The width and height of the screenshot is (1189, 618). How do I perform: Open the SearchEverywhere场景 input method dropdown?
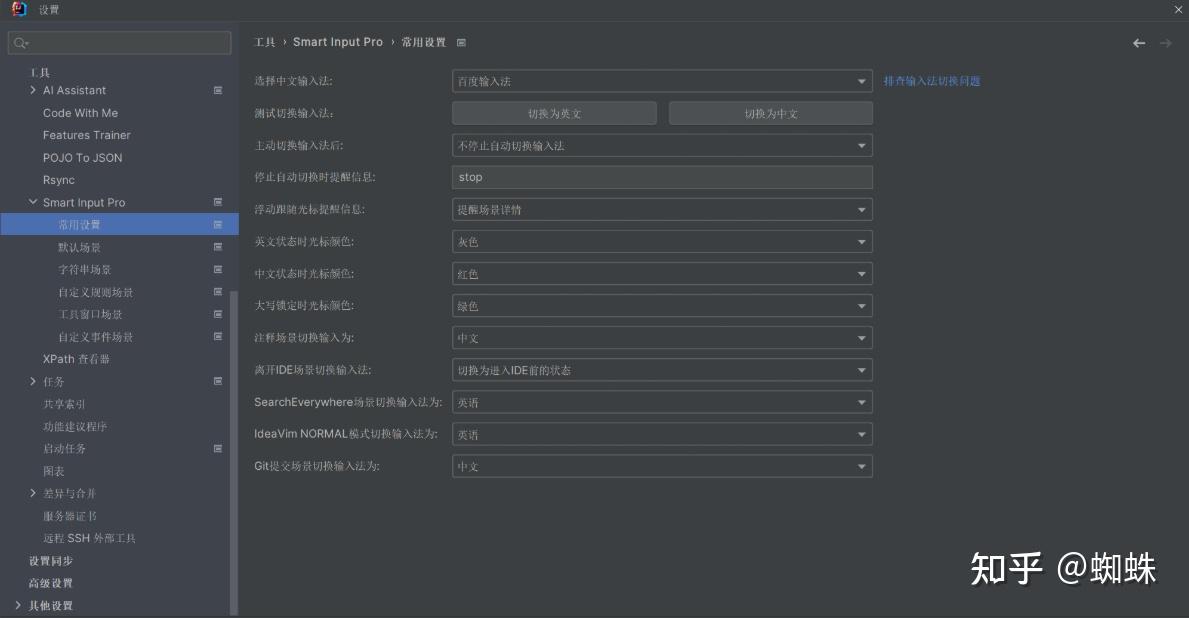click(x=662, y=402)
